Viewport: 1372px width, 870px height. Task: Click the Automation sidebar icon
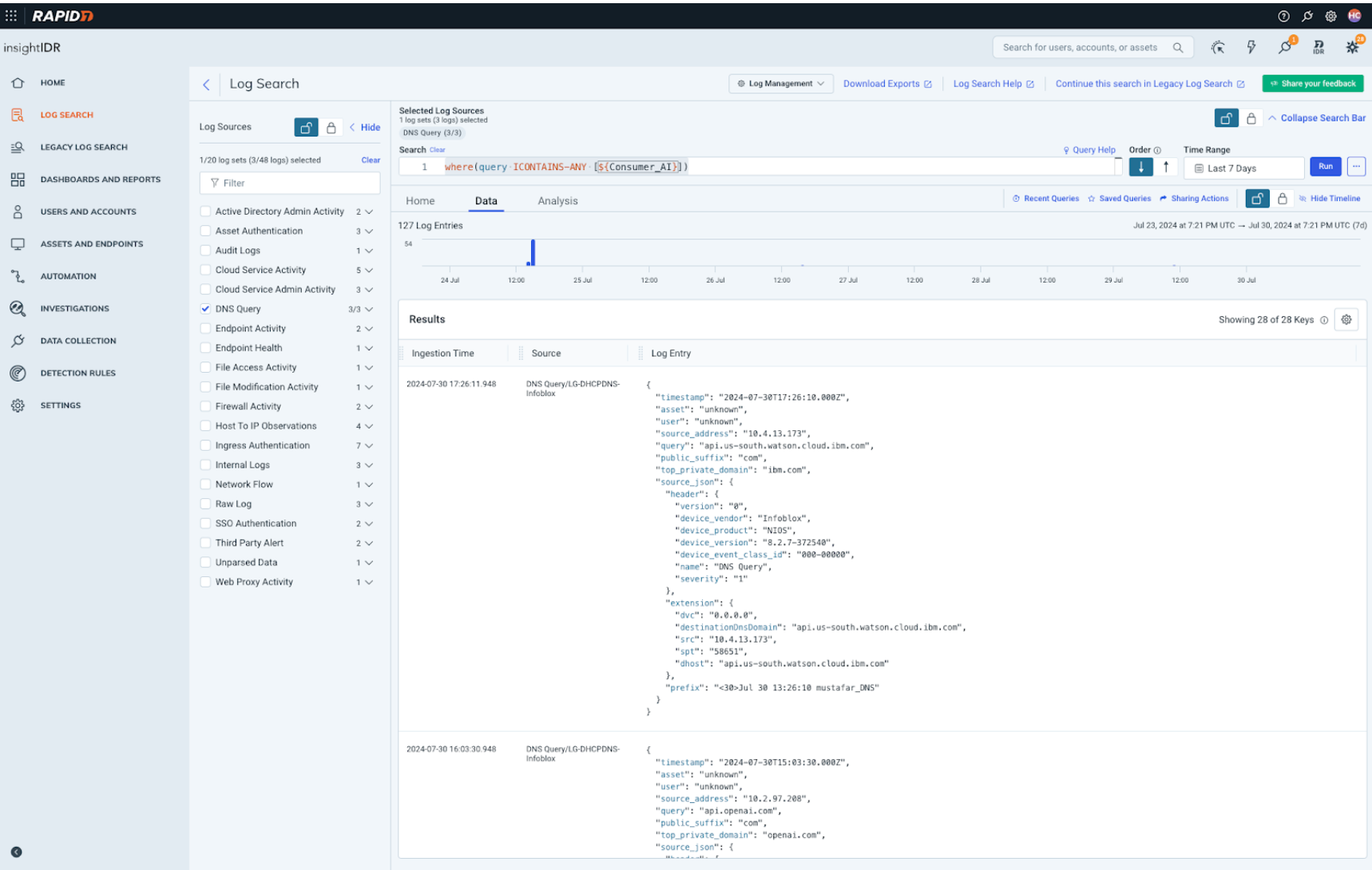(x=18, y=276)
